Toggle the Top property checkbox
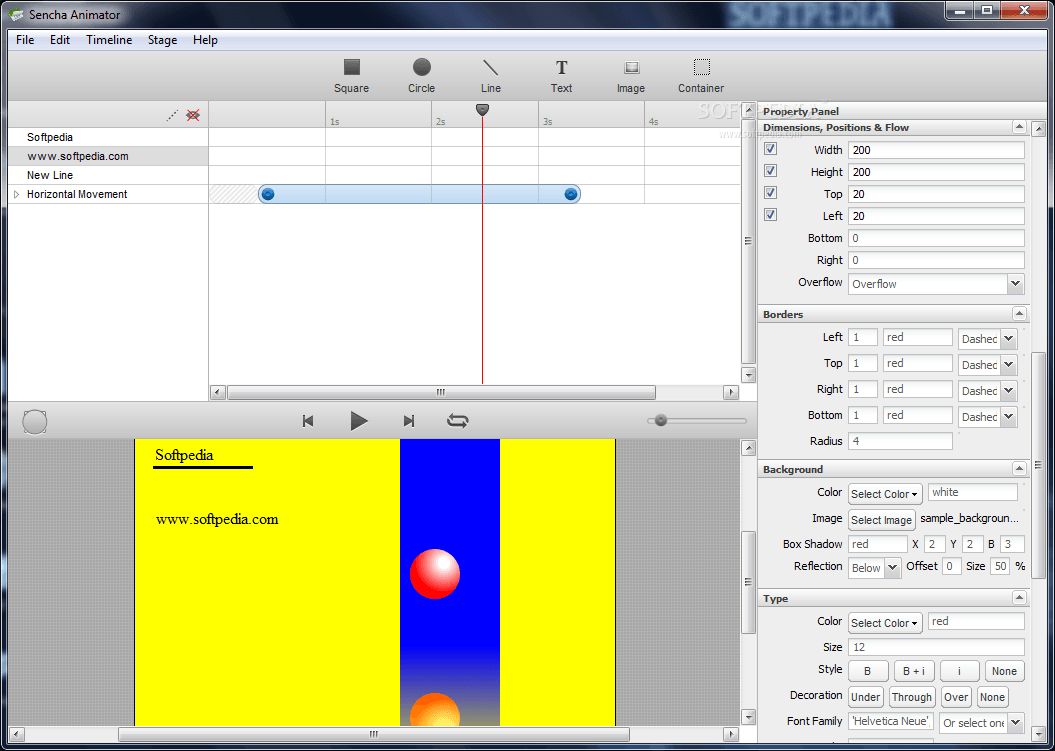1055x751 pixels. point(770,193)
